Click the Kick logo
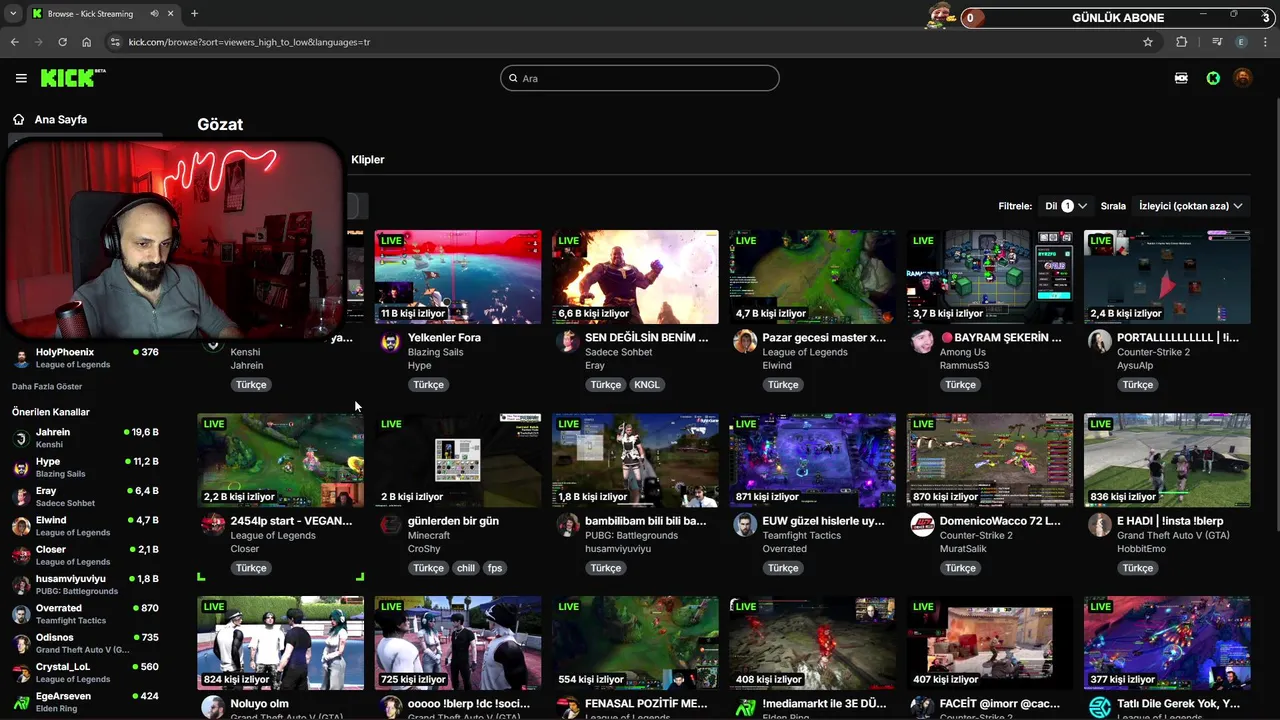Screen dimensions: 1280x720 pyautogui.click(x=72, y=78)
